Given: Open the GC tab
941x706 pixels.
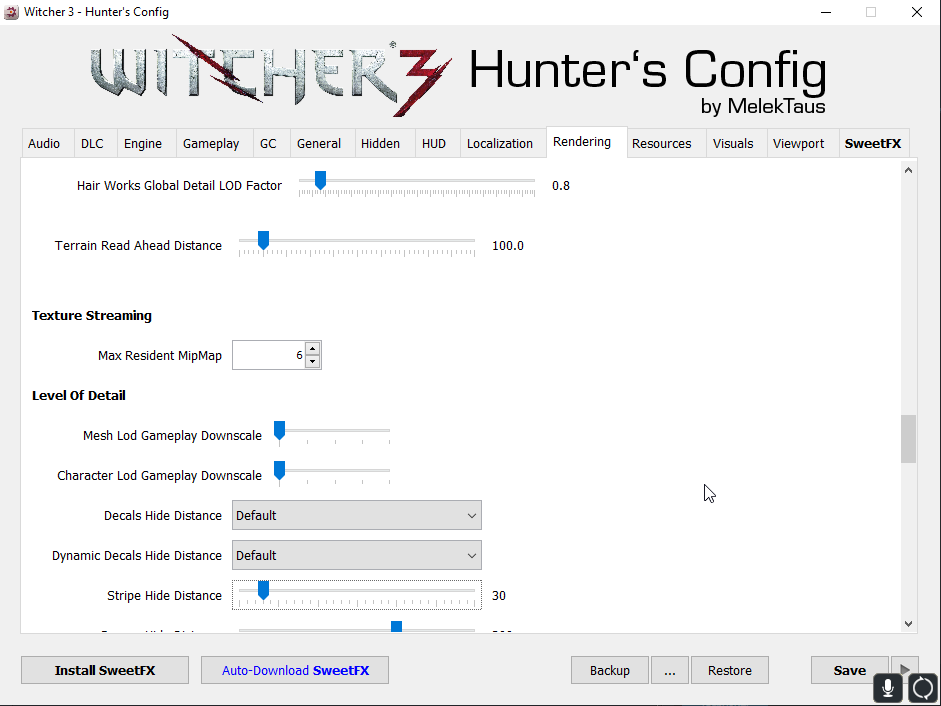Looking at the screenshot, I should pos(268,143).
